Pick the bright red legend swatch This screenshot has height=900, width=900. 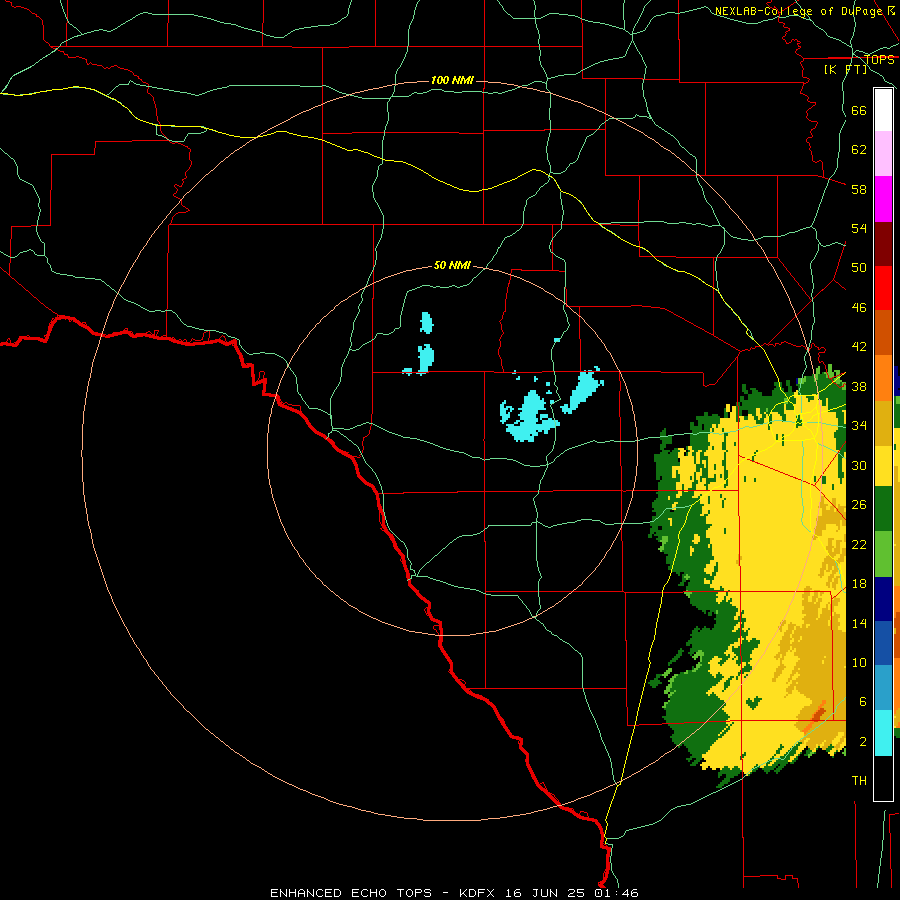883,288
